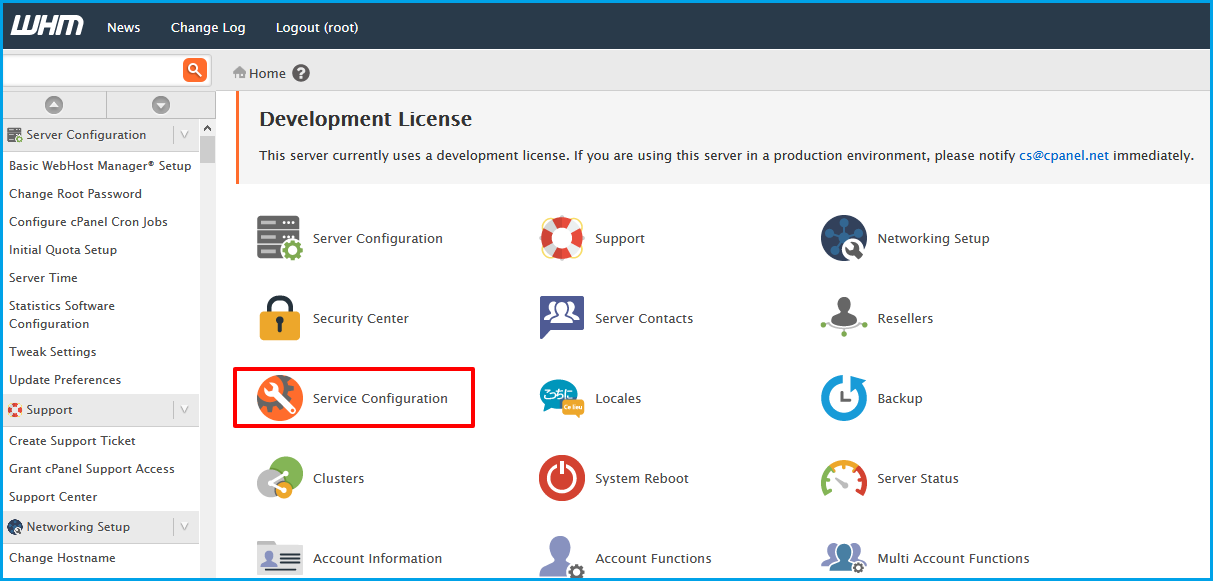Open Resellers with the person icon
Screen dimensions: 1213x581
coord(843,317)
